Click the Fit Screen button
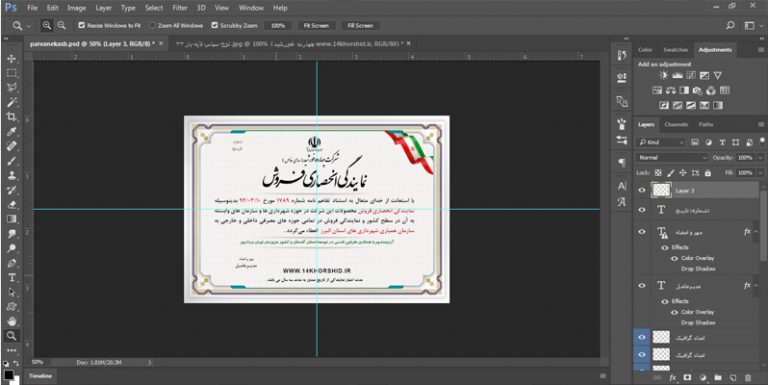768x385 pixels. pyautogui.click(x=316, y=25)
